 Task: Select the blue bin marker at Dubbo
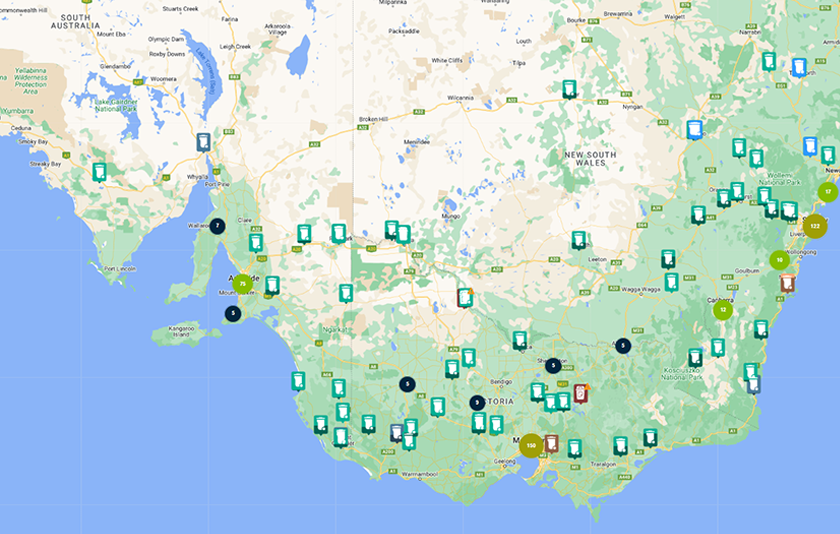click(x=694, y=129)
